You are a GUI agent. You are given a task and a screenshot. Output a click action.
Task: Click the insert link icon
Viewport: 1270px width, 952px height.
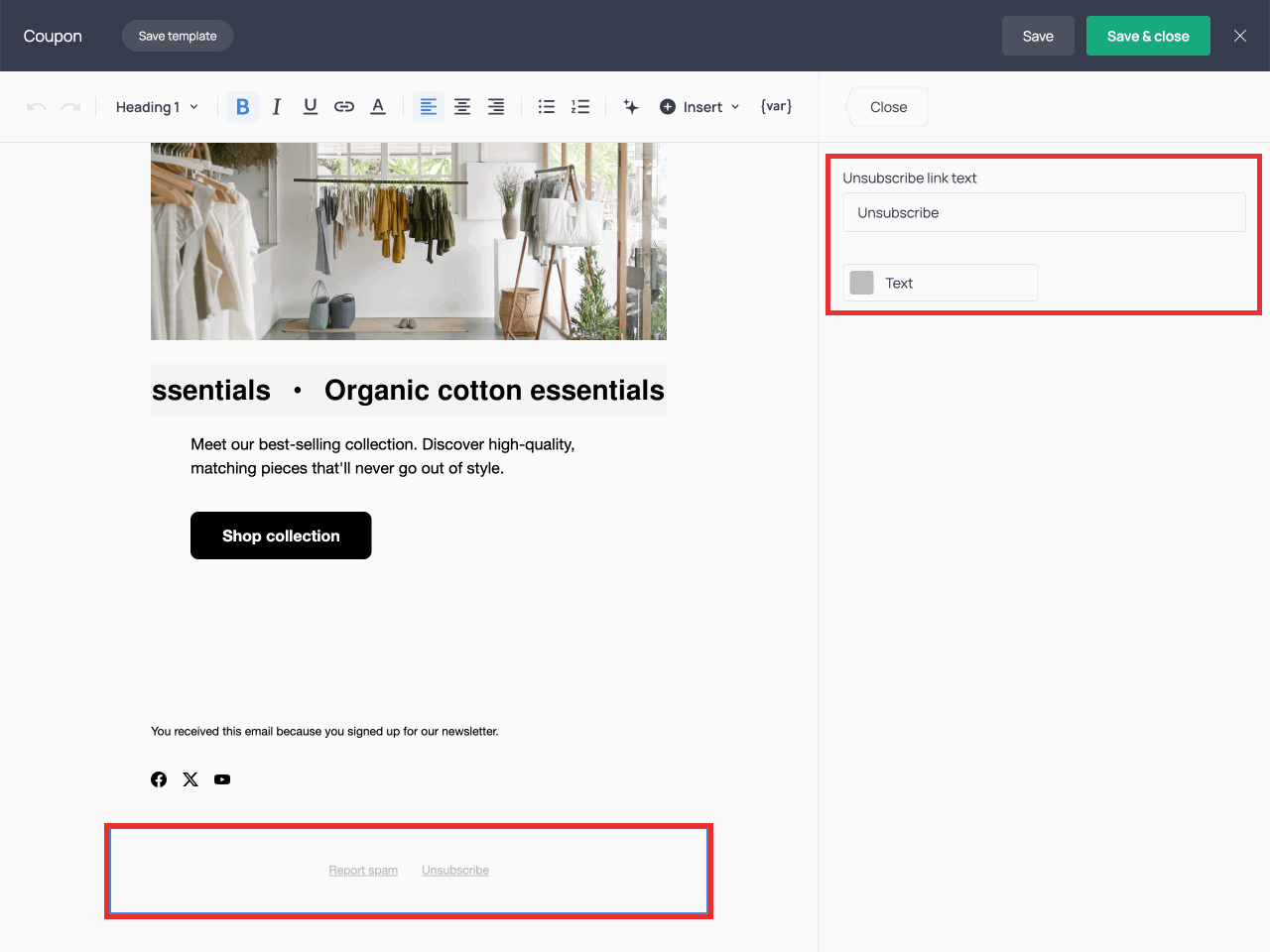click(x=344, y=107)
